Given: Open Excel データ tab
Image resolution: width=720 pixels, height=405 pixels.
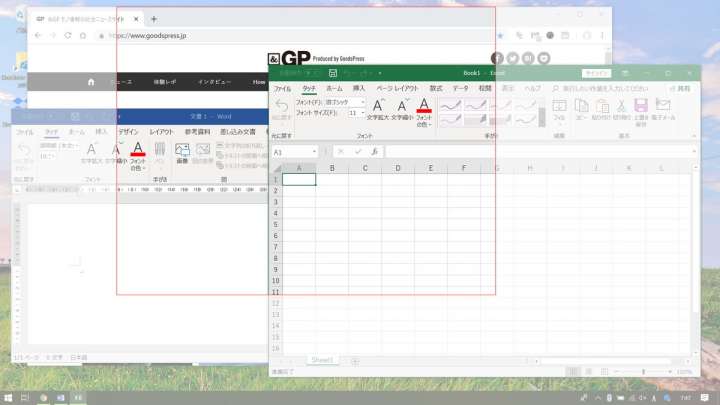Looking at the screenshot, I should click(460, 88).
